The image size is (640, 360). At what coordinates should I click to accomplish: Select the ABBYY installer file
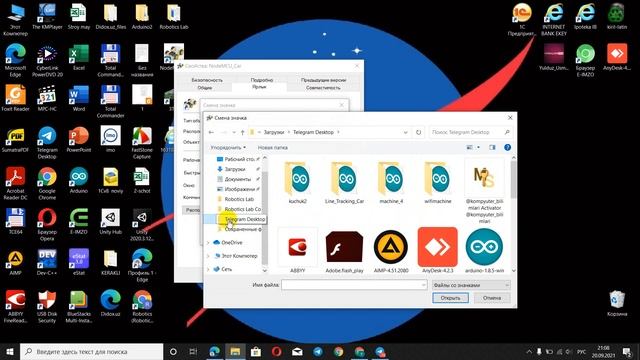tap(298, 250)
